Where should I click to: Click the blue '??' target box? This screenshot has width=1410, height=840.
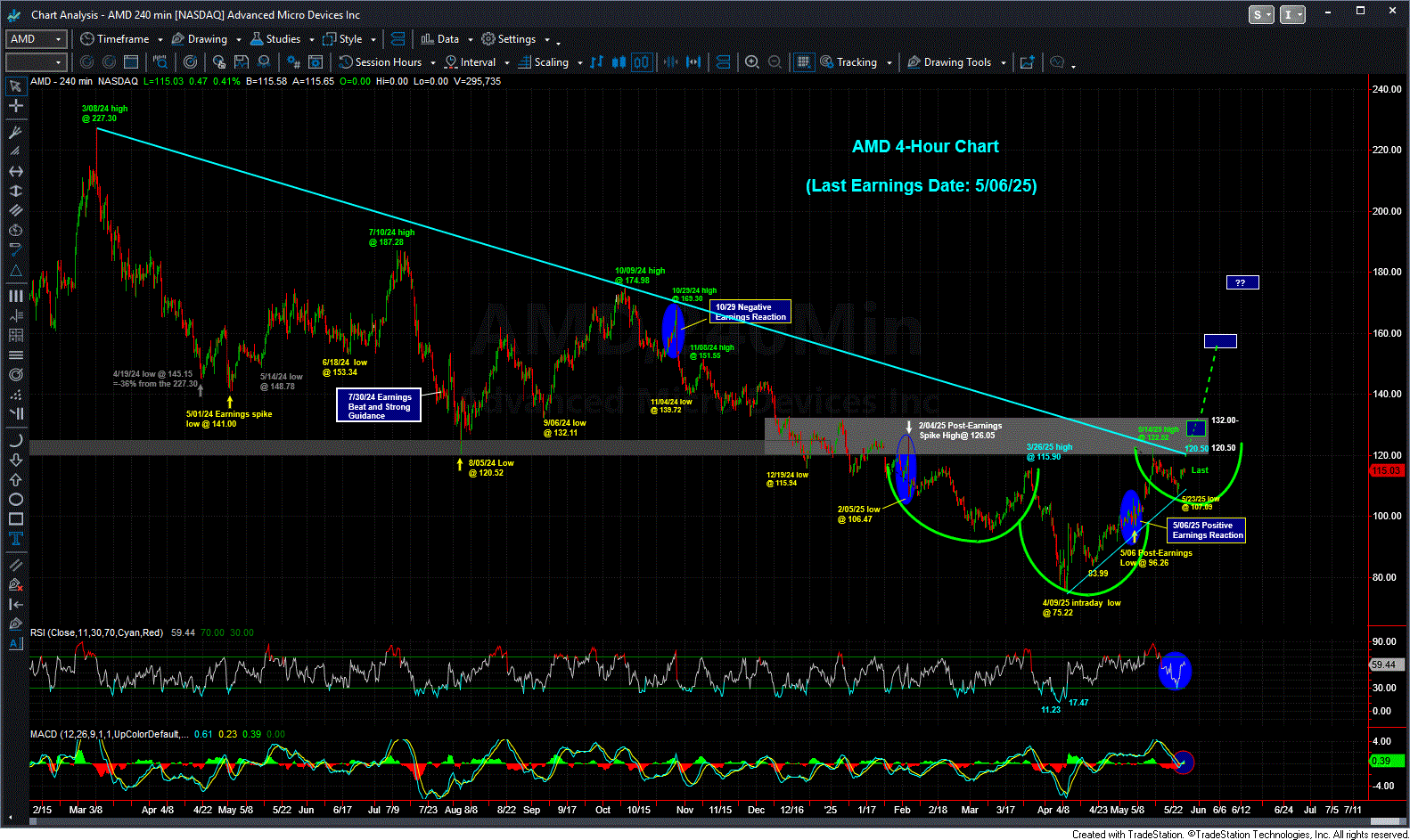click(1242, 282)
